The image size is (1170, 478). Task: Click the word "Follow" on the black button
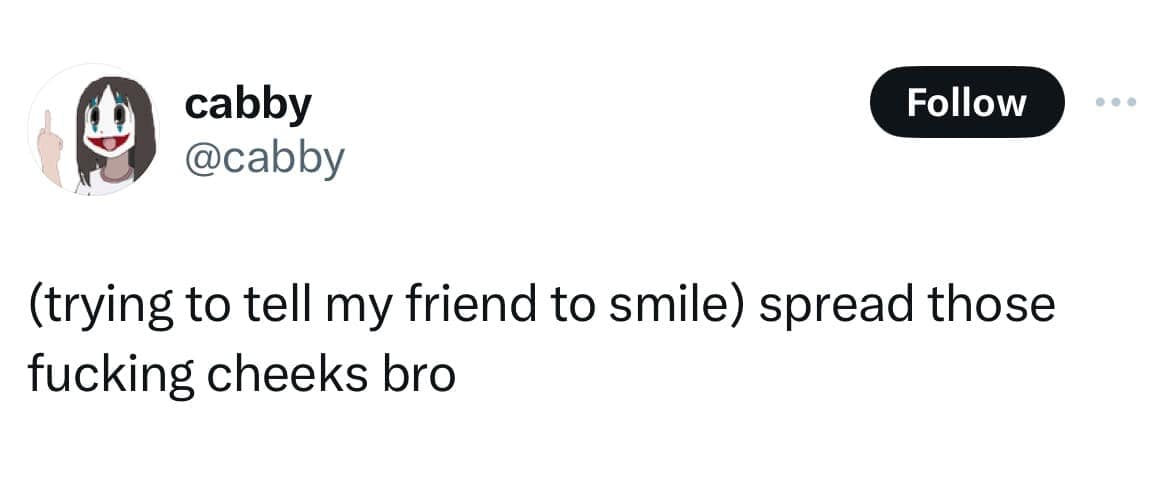click(x=966, y=101)
